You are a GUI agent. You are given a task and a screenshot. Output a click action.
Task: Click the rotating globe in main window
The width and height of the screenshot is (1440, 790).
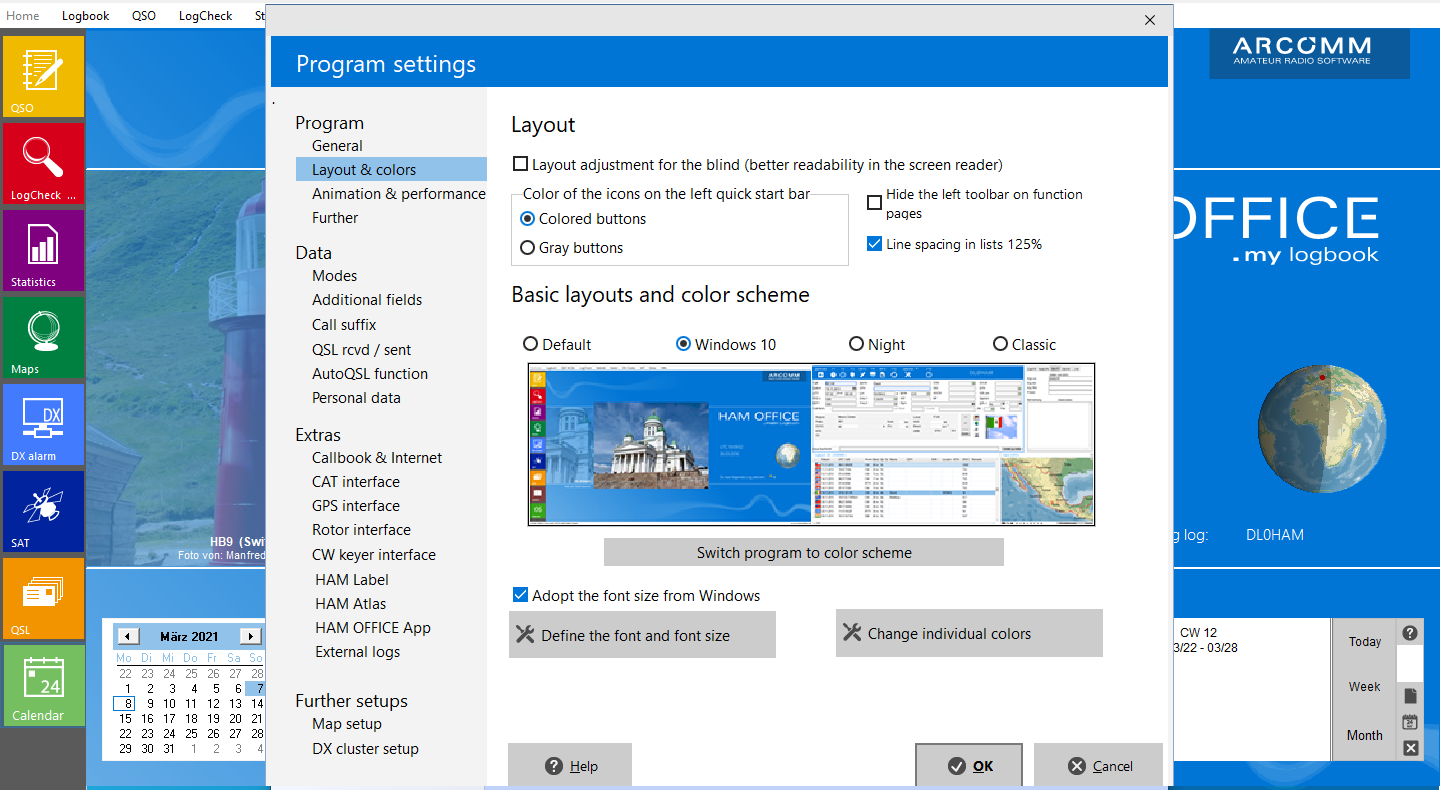tap(1321, 429)
